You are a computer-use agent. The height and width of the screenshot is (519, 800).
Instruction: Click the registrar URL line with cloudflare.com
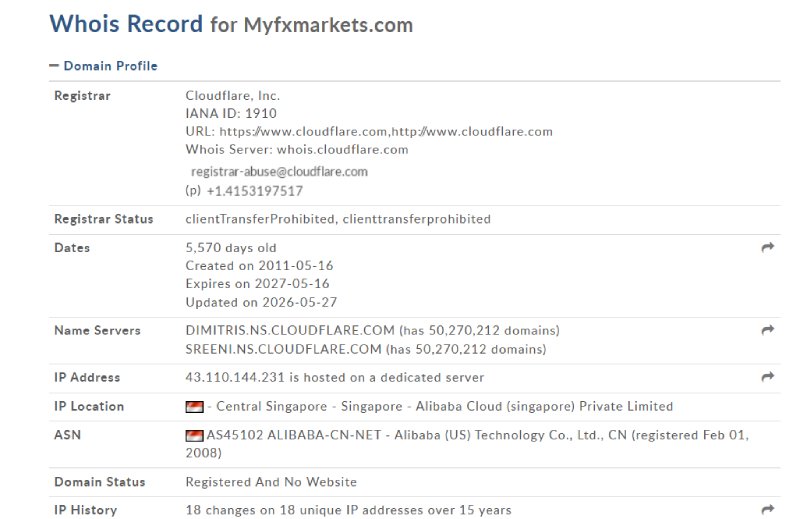[369, 132]
